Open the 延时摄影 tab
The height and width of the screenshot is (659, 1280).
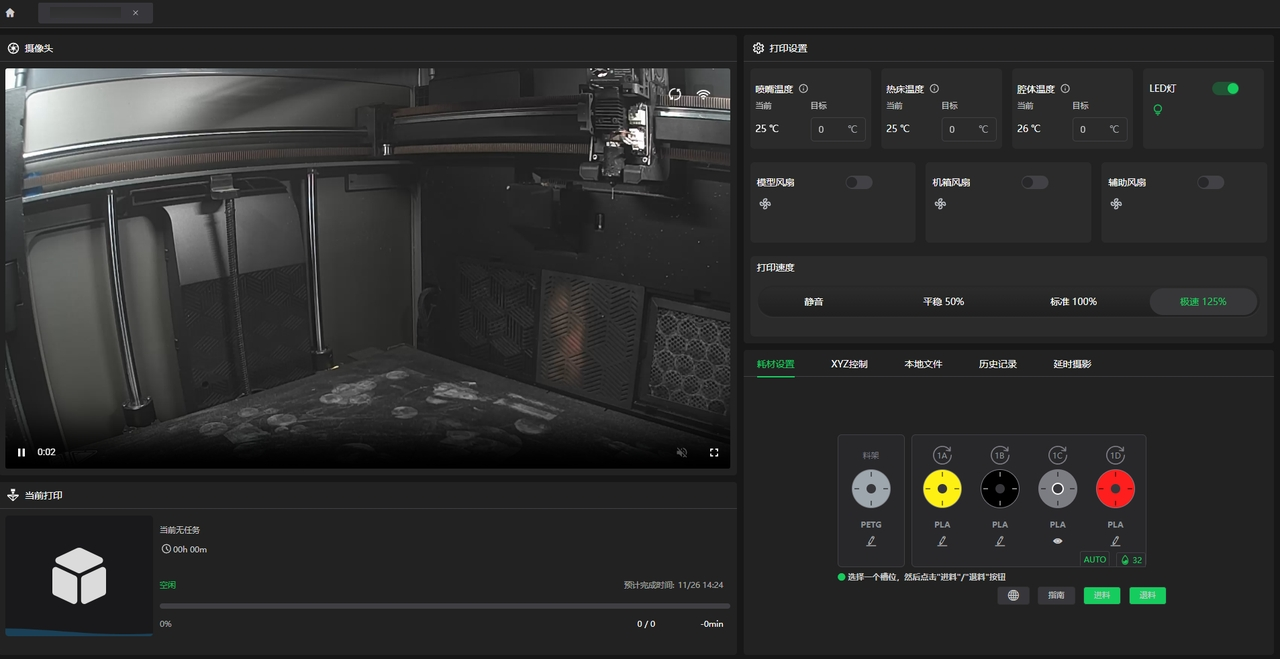tap(1072, 364)
